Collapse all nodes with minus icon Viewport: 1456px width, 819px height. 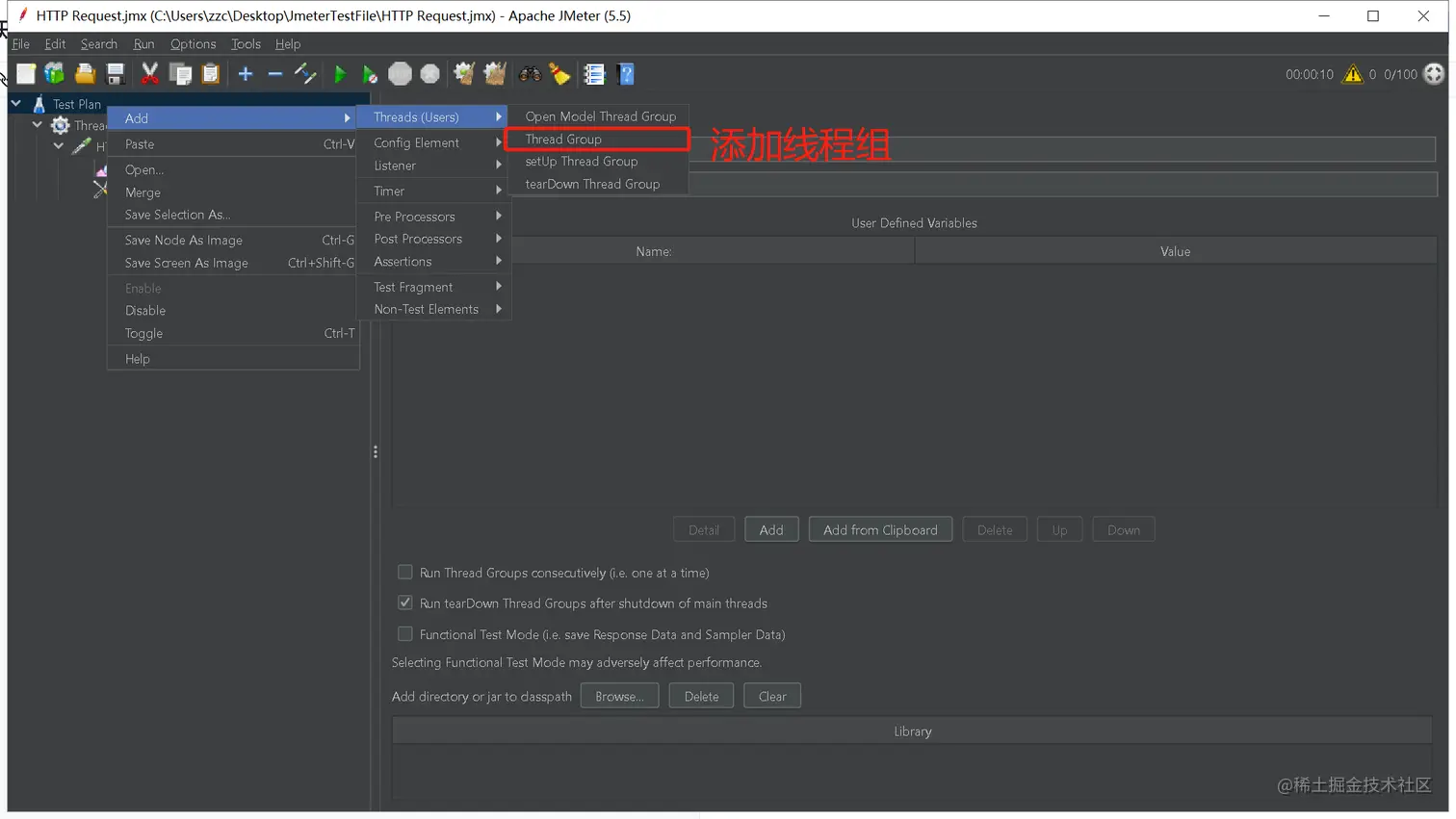coord(275,74)
